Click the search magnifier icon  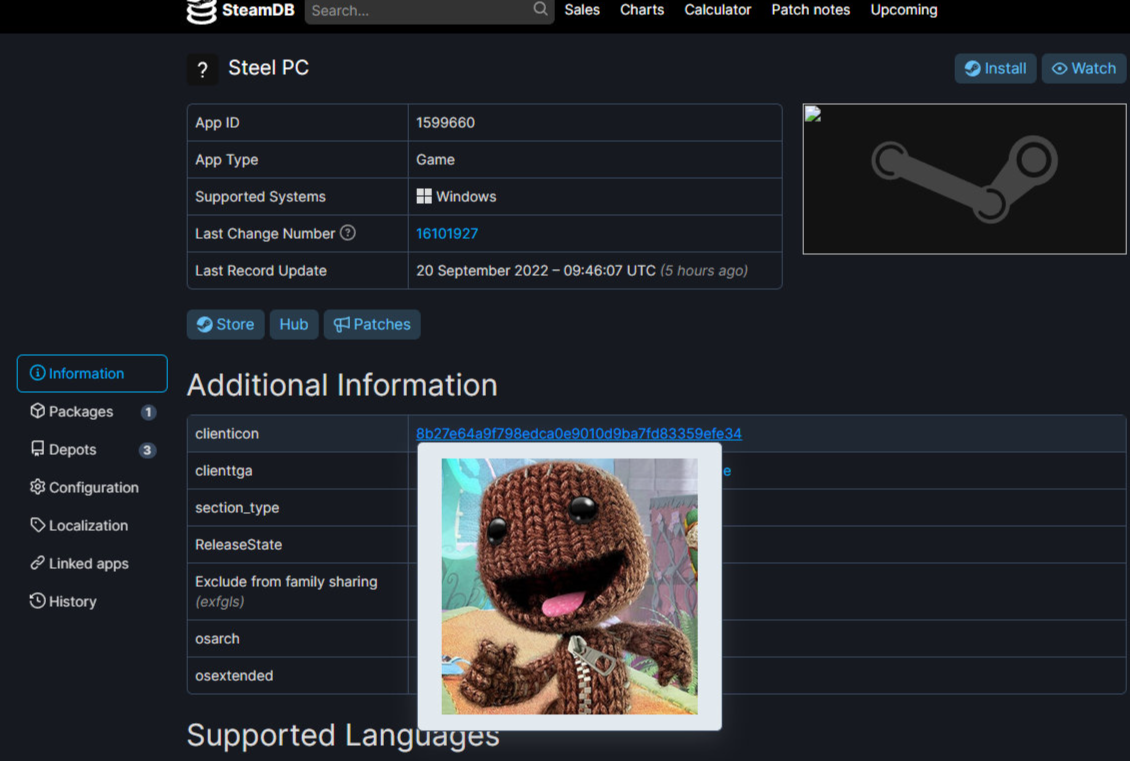(x=539, y=11)
